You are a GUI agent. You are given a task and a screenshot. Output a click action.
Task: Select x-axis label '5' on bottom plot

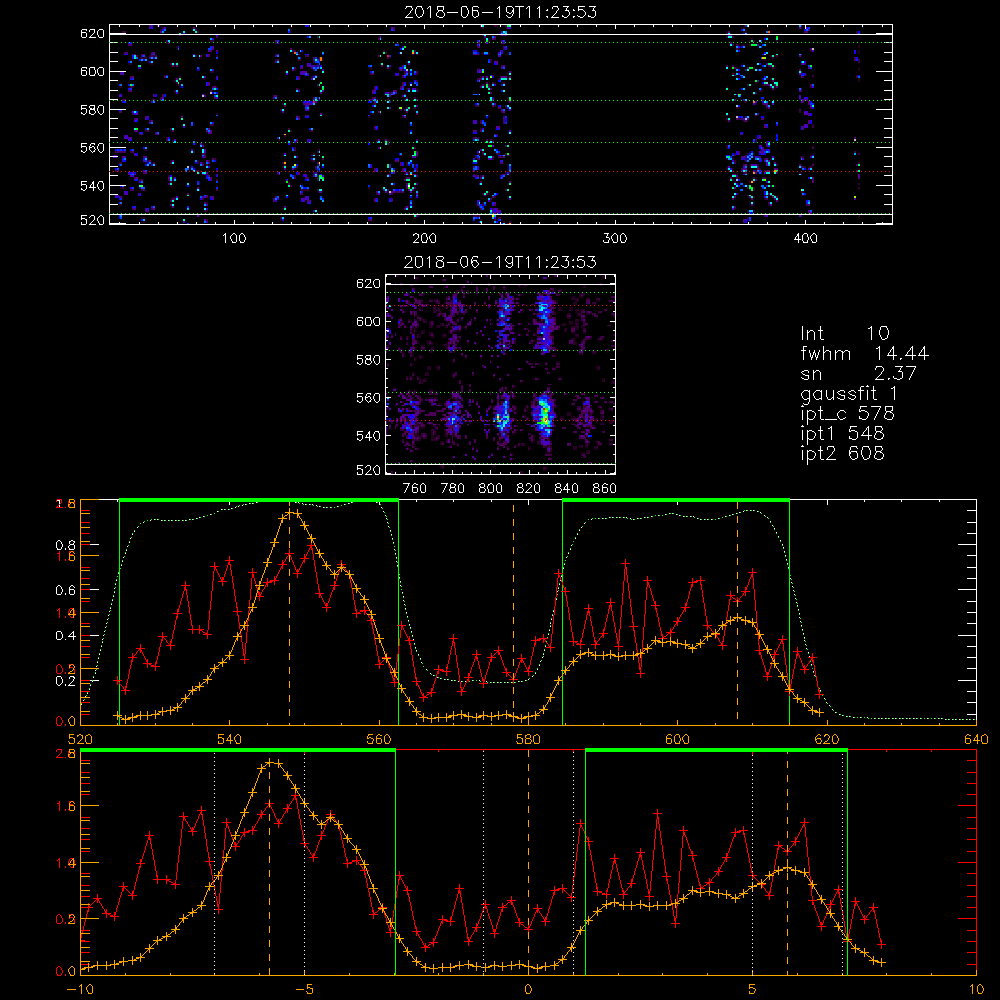tap(753, 990)
